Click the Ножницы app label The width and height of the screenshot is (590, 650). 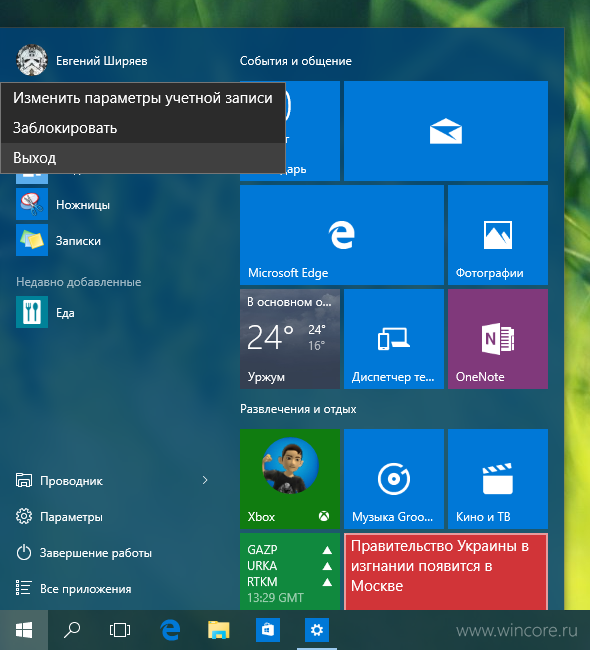pos(83,205)
